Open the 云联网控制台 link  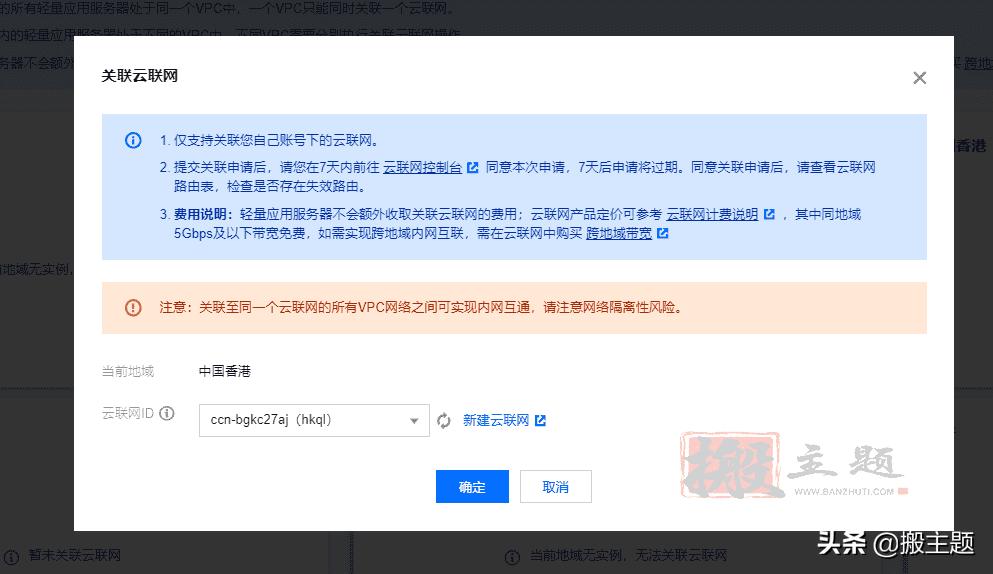click(422, 167)
